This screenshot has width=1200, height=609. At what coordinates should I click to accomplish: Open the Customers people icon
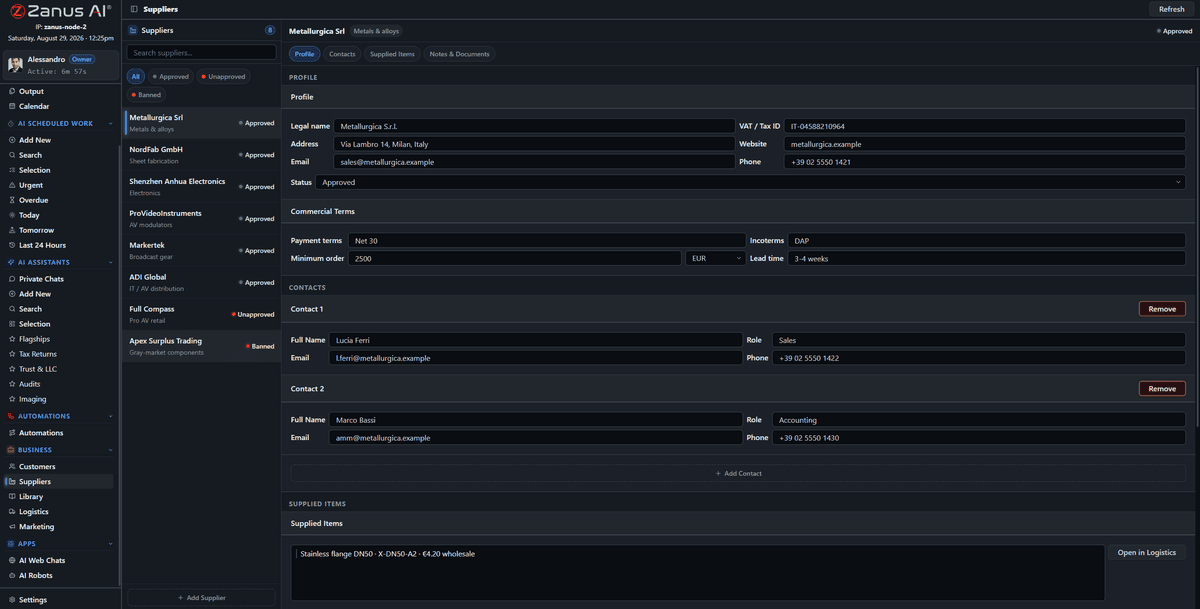coord(12,467)
